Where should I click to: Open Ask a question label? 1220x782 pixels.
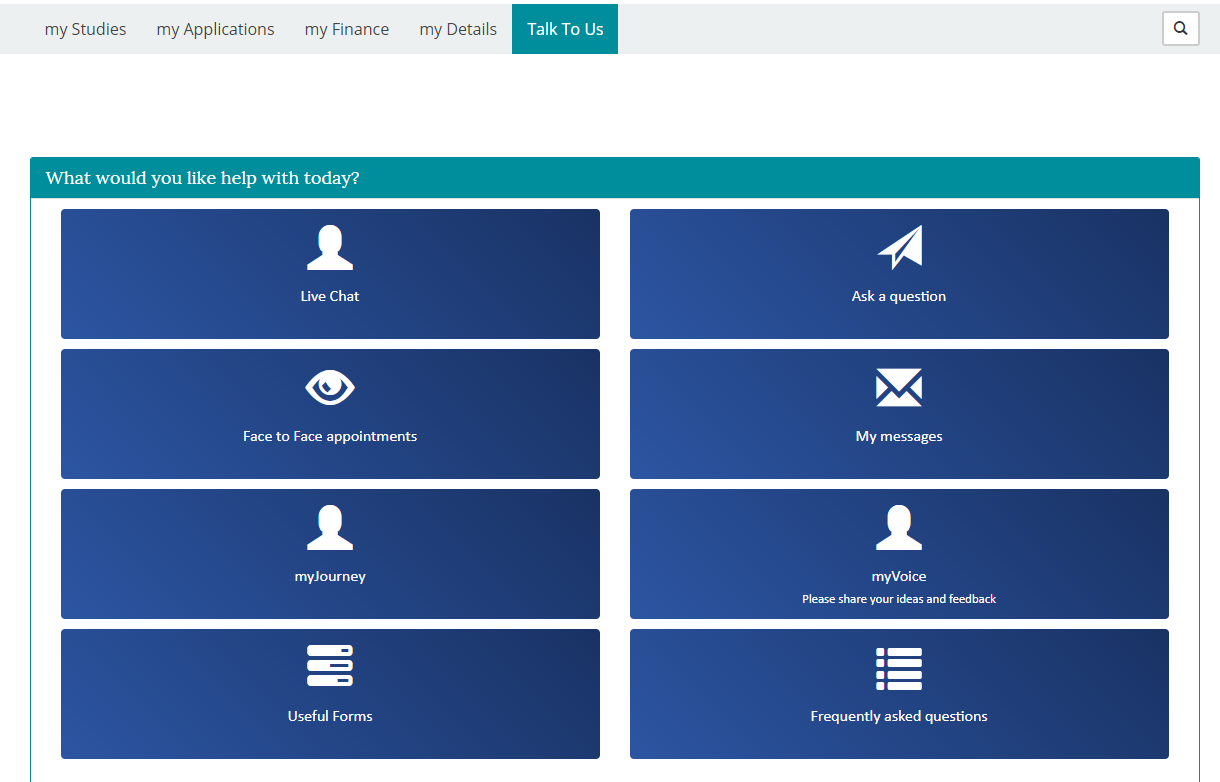(x=899, y=296)
